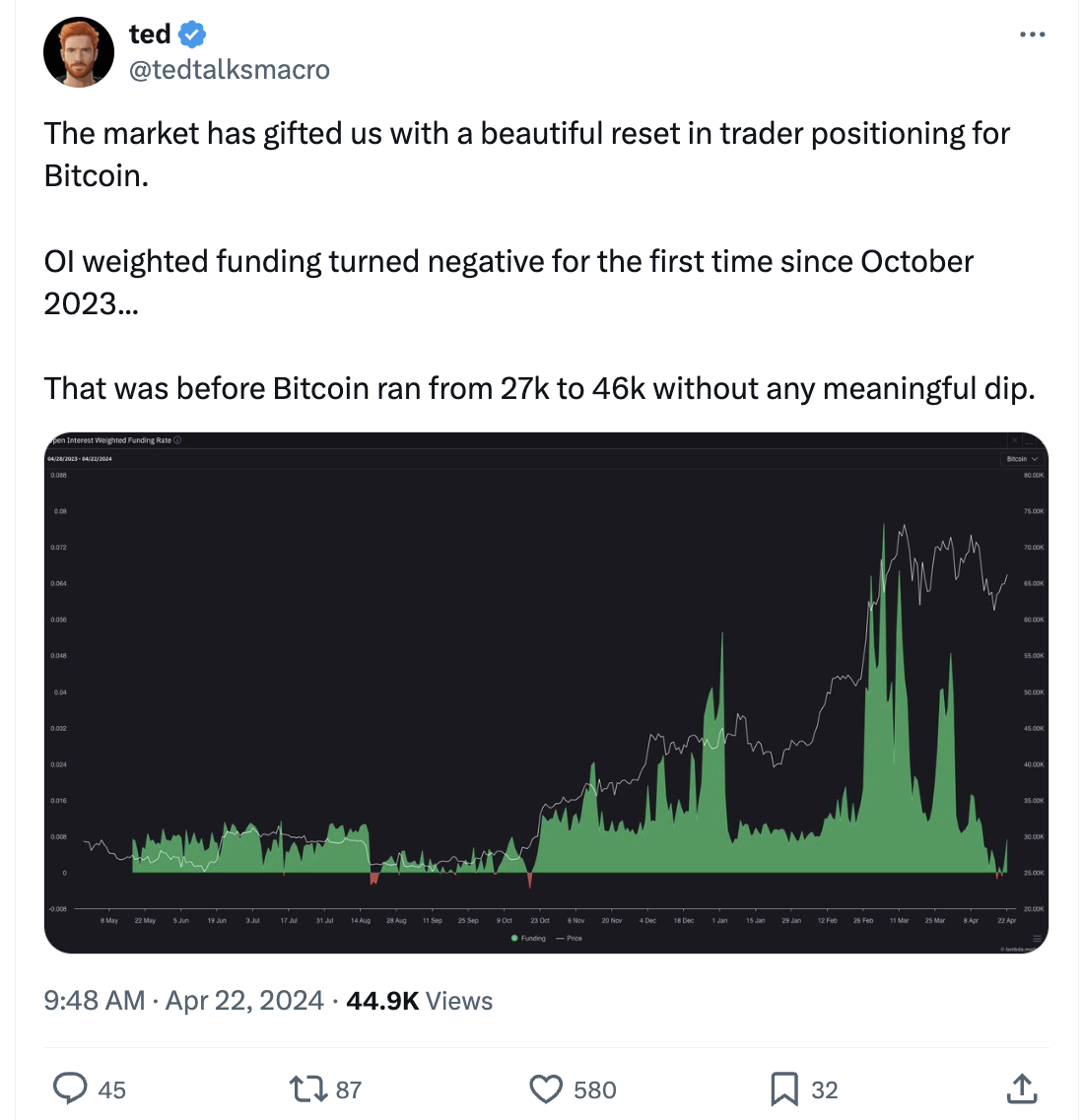Screen dimensions: 1083x1120
Task: Open the reply icon with 45 comments
Action: tap(70, 1089)
